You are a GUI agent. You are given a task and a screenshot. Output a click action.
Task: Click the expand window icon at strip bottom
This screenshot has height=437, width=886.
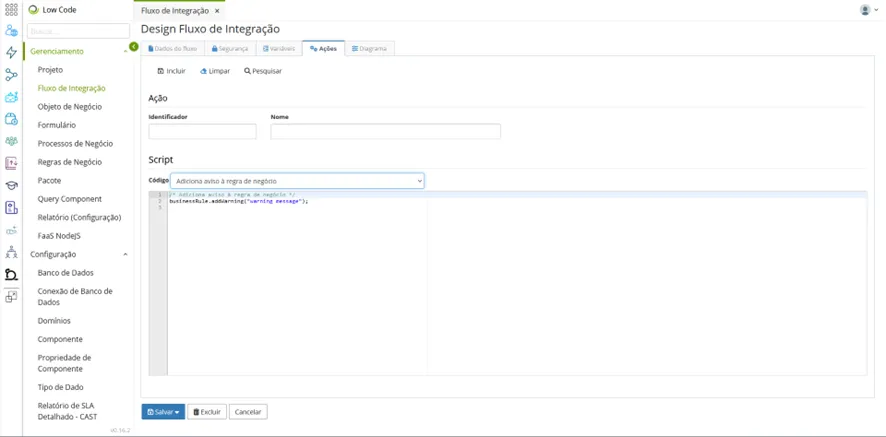(x=11, y=296)
